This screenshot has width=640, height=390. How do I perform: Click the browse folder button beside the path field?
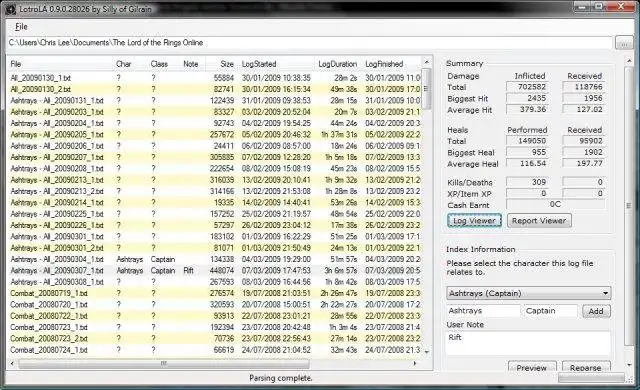coord(624,43)
